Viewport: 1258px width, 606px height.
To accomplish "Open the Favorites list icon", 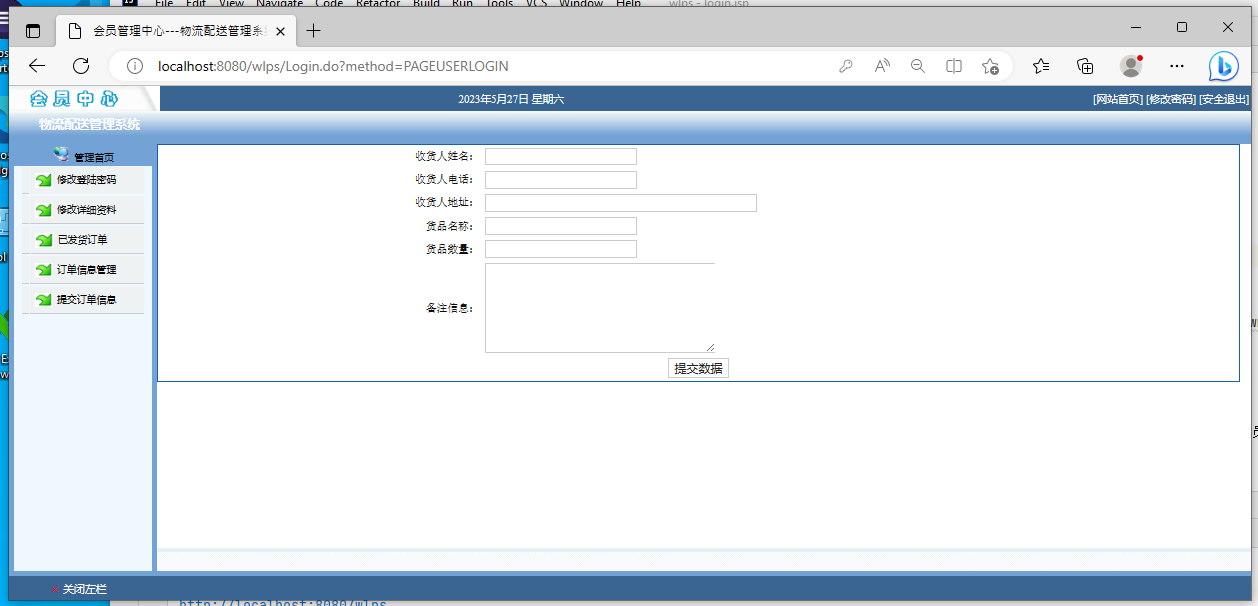I will (1041, 66).
